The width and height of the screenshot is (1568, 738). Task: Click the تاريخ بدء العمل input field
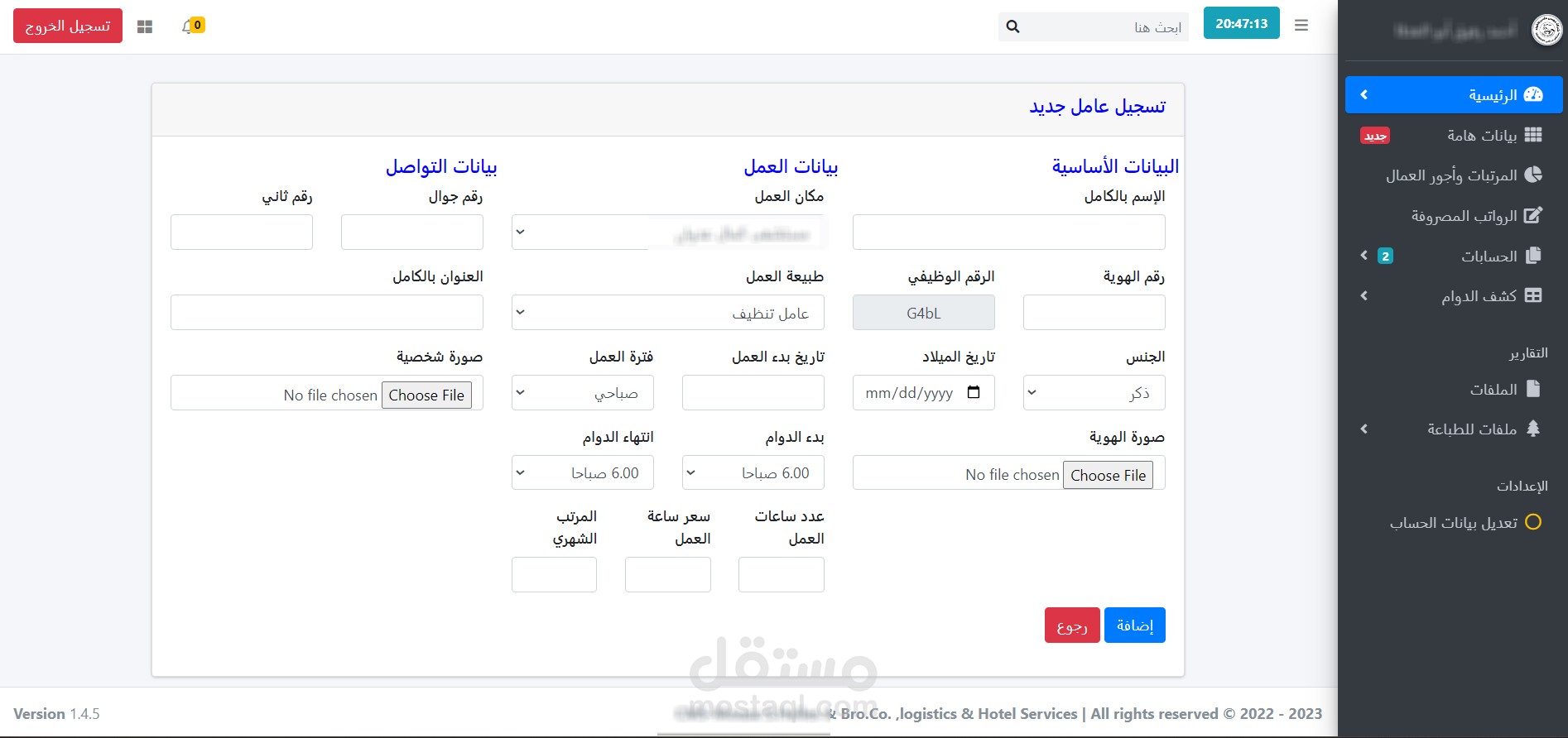[x=753, y=392]
